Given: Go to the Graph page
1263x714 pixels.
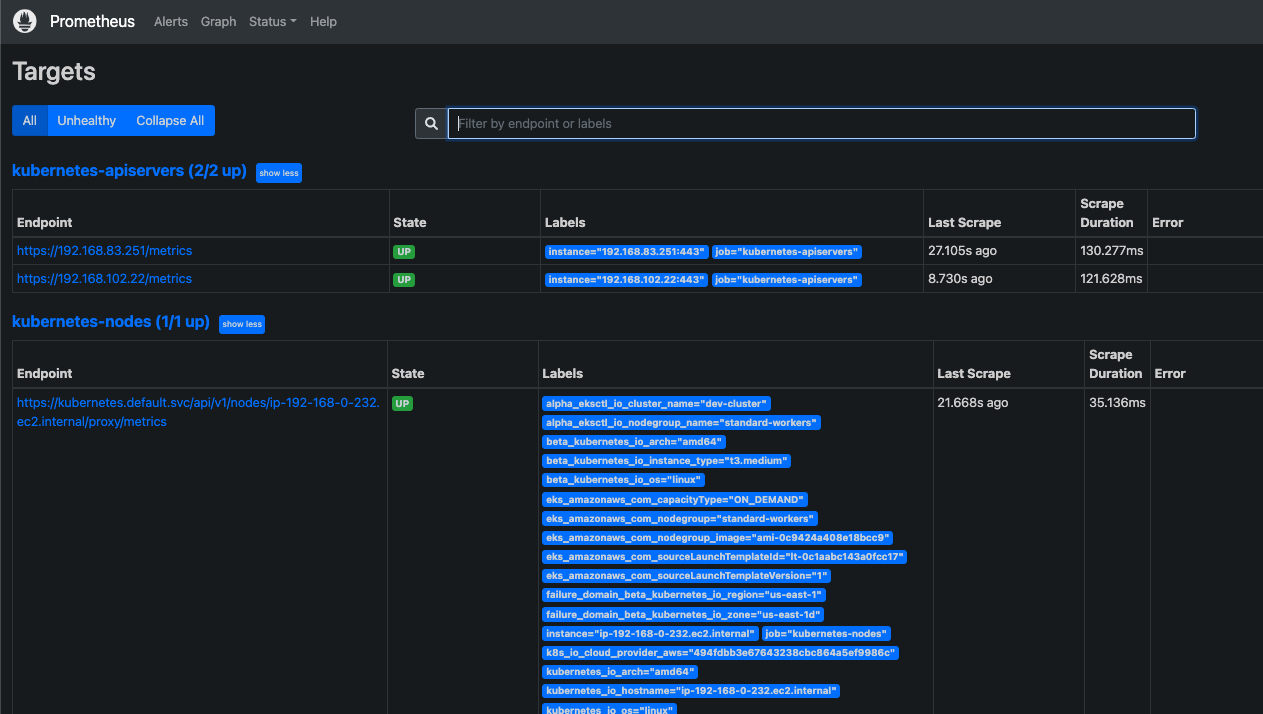Looking at the screenshot, I should [218, 21].
